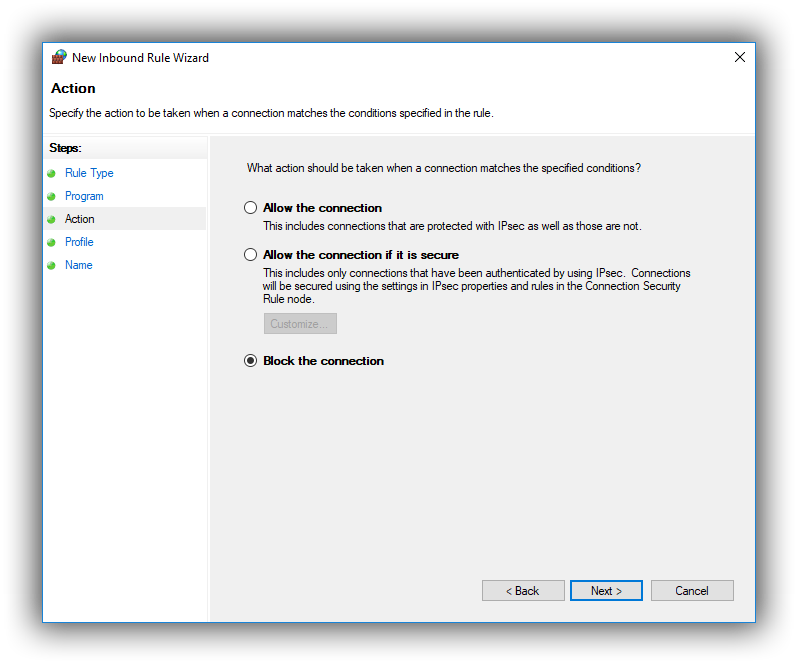The width and height of the screenshot is (798, 665).
Task: Click green bullet beside Rule Type step
Action: (x=51, y=174)
